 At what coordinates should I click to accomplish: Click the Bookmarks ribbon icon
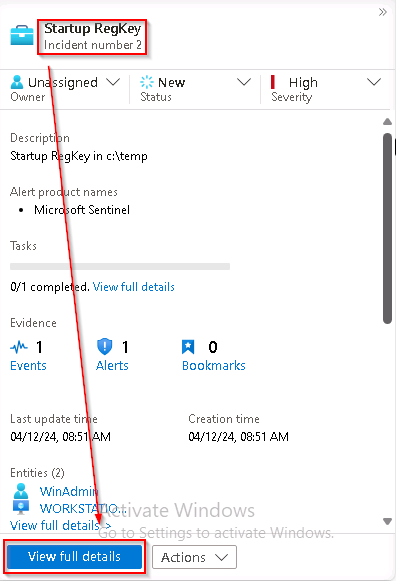point(188,347)
